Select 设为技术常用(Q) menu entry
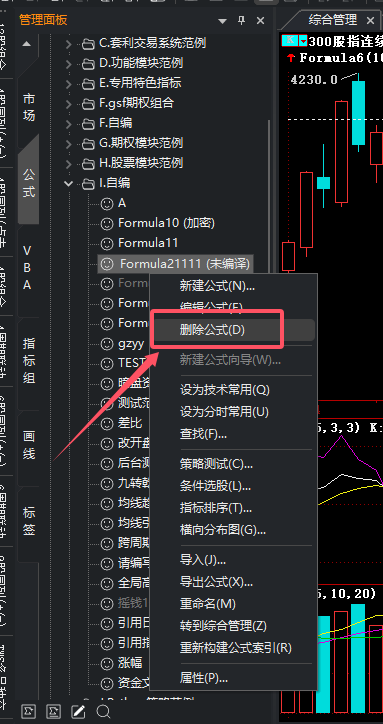383x724 pixels. (x=234, y=390)
